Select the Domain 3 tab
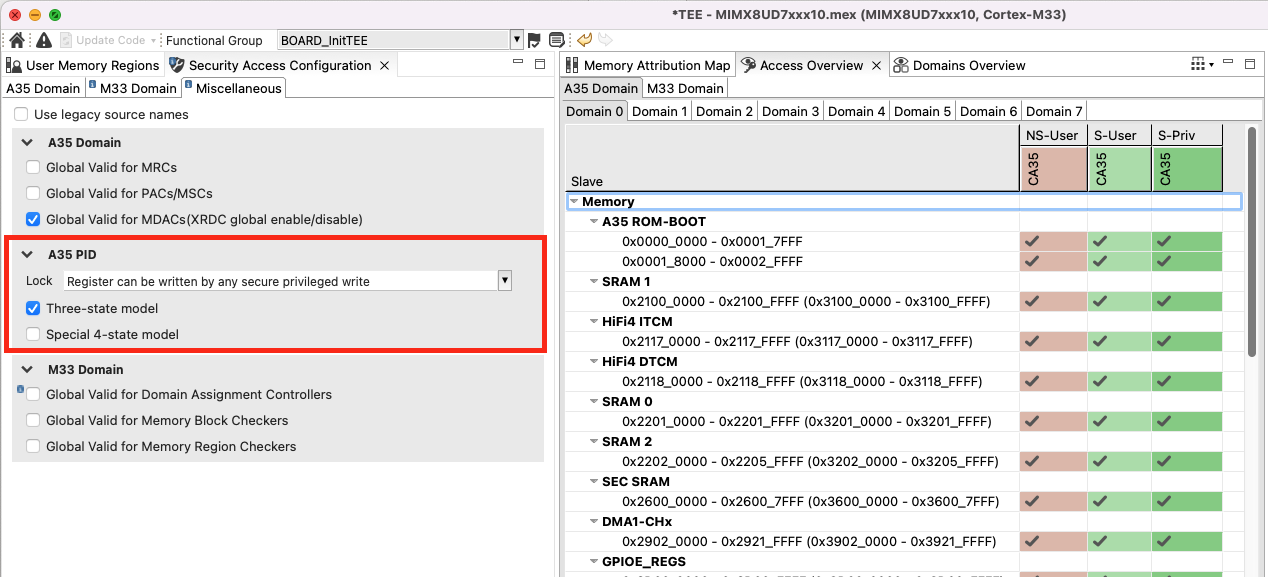Viewport: 1268px width, 577px height. [790, 111]
